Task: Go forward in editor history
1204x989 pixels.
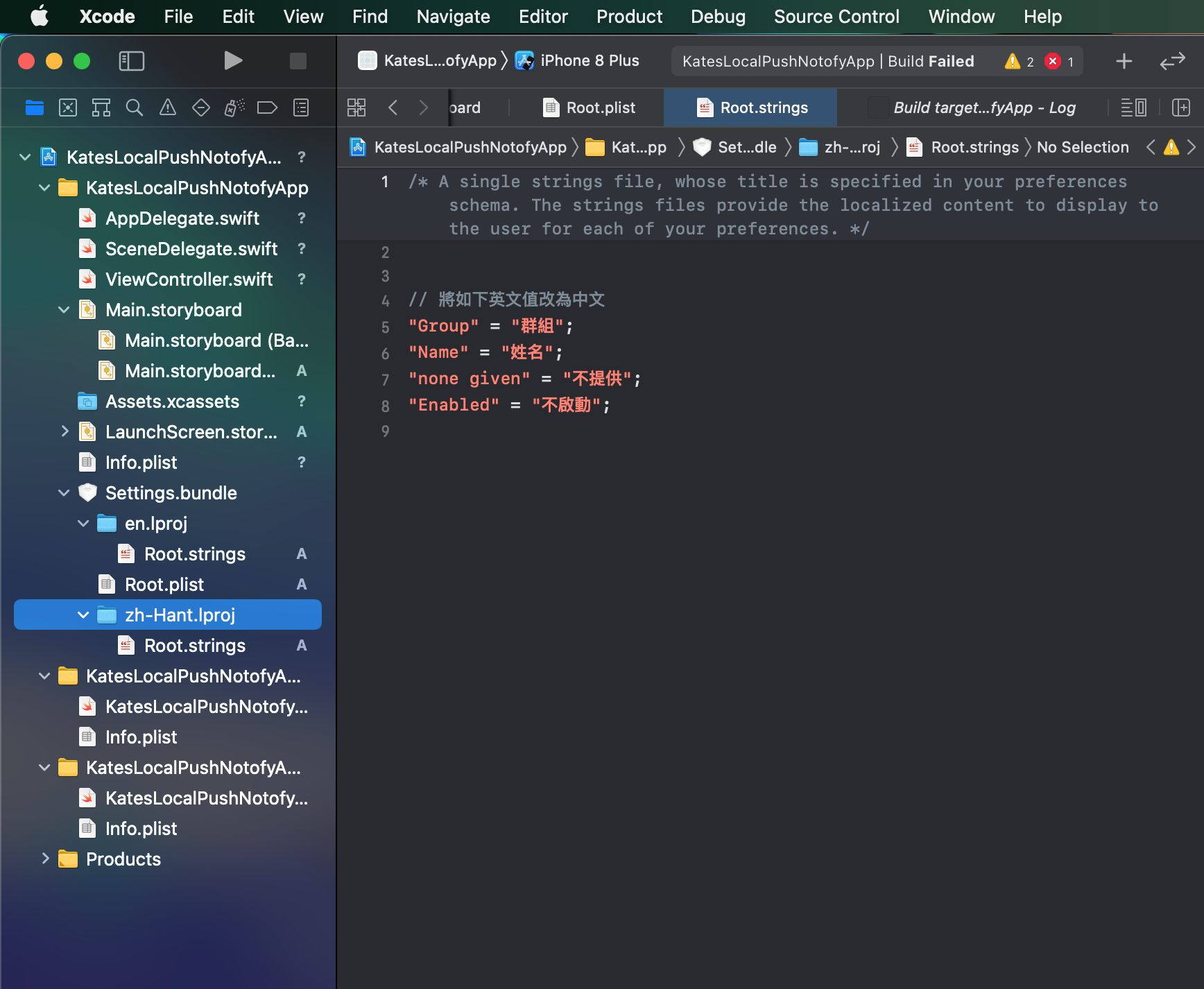Action: (424, 108)
